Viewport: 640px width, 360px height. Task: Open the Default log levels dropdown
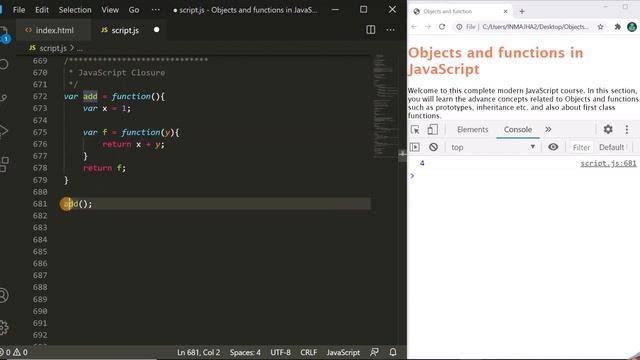coord(612,147)
